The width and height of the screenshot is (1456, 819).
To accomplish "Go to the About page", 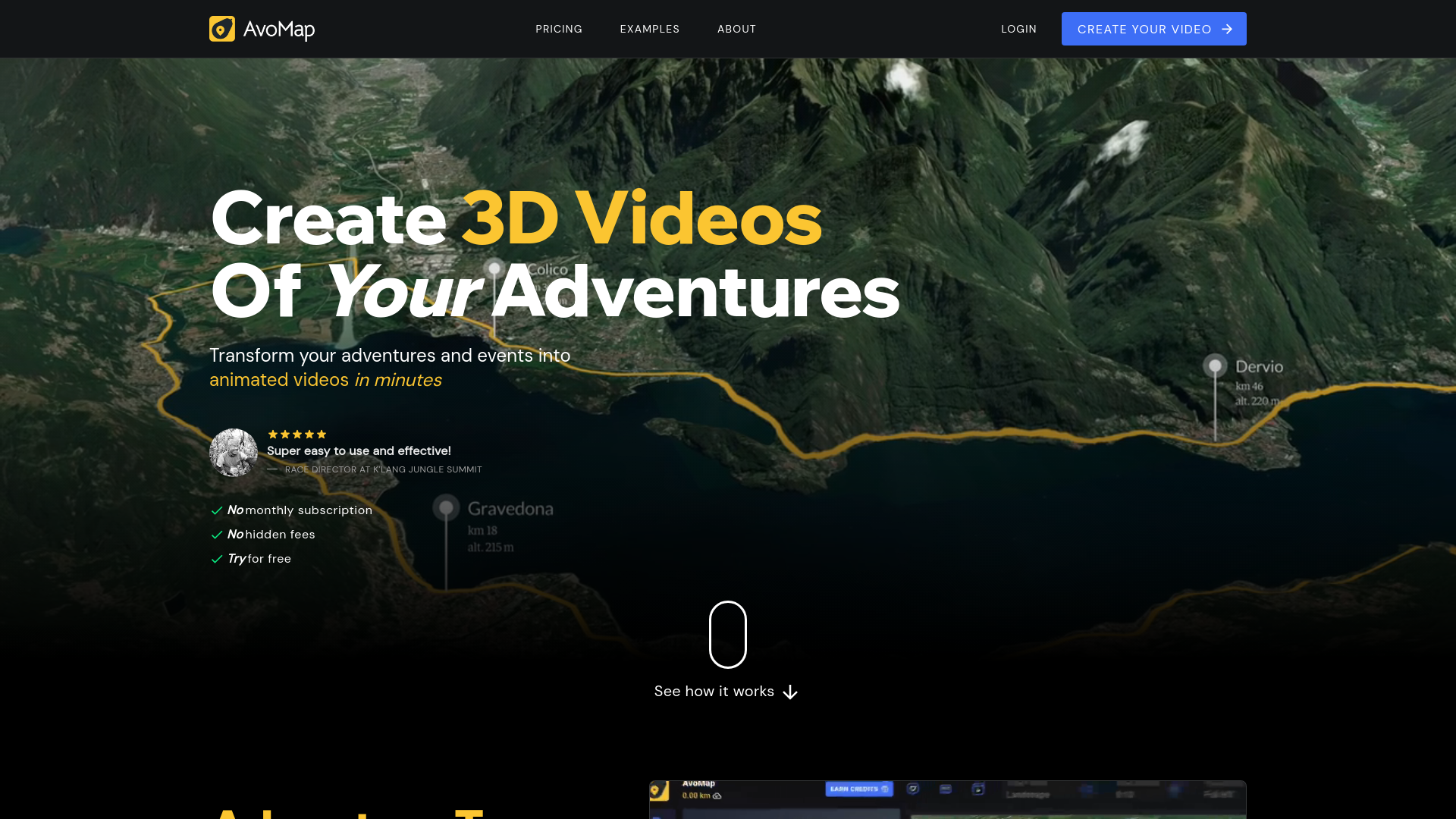I will pyautogui.click(x=736, y=29).
